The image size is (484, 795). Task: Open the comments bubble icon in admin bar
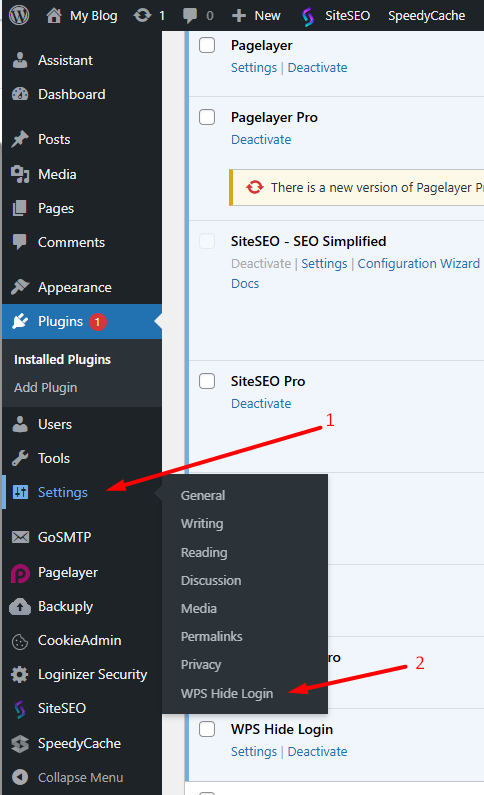(x=190, y=16)
